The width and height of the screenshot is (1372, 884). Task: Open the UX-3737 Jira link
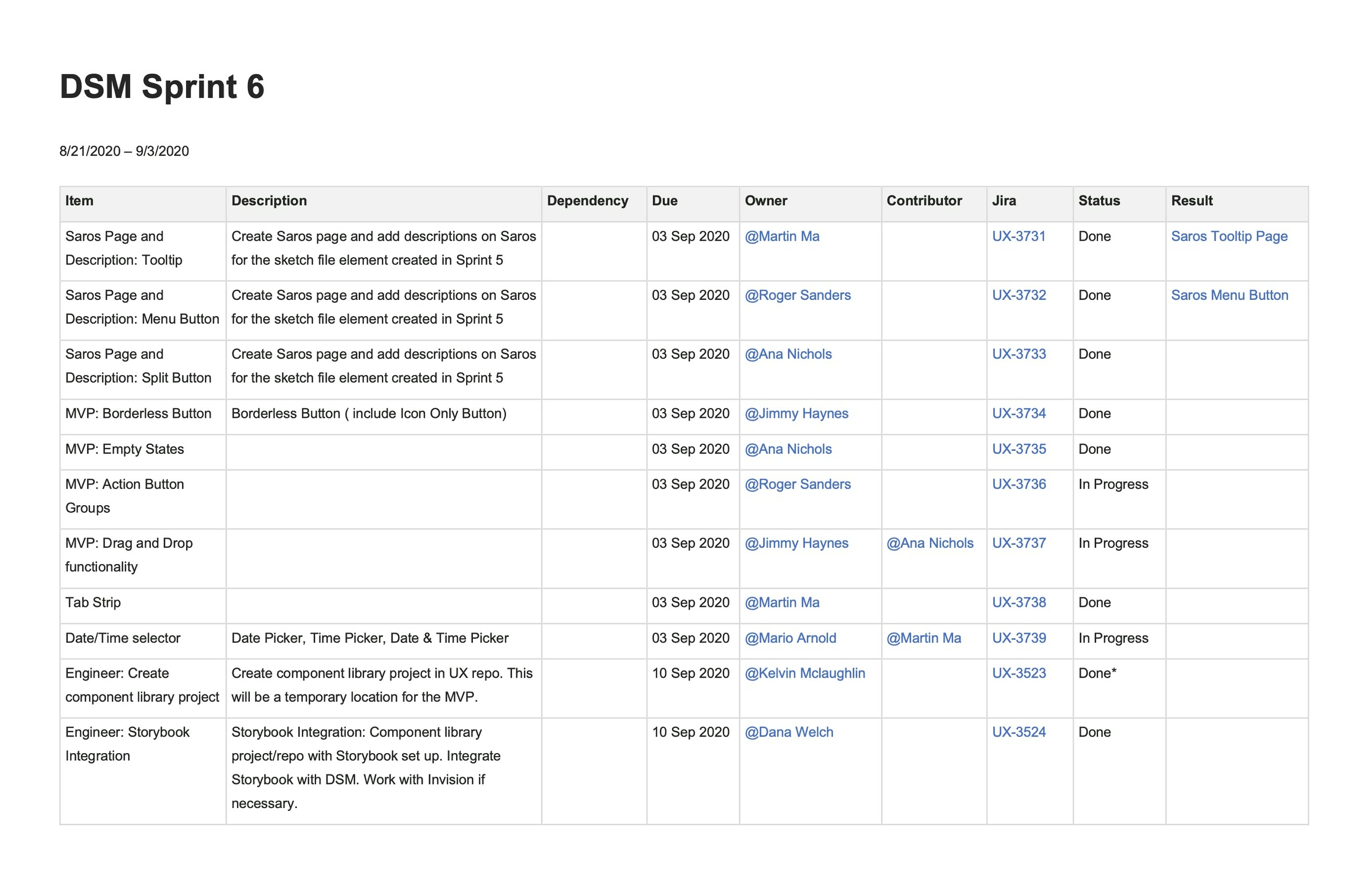(x=1019, y=543)
